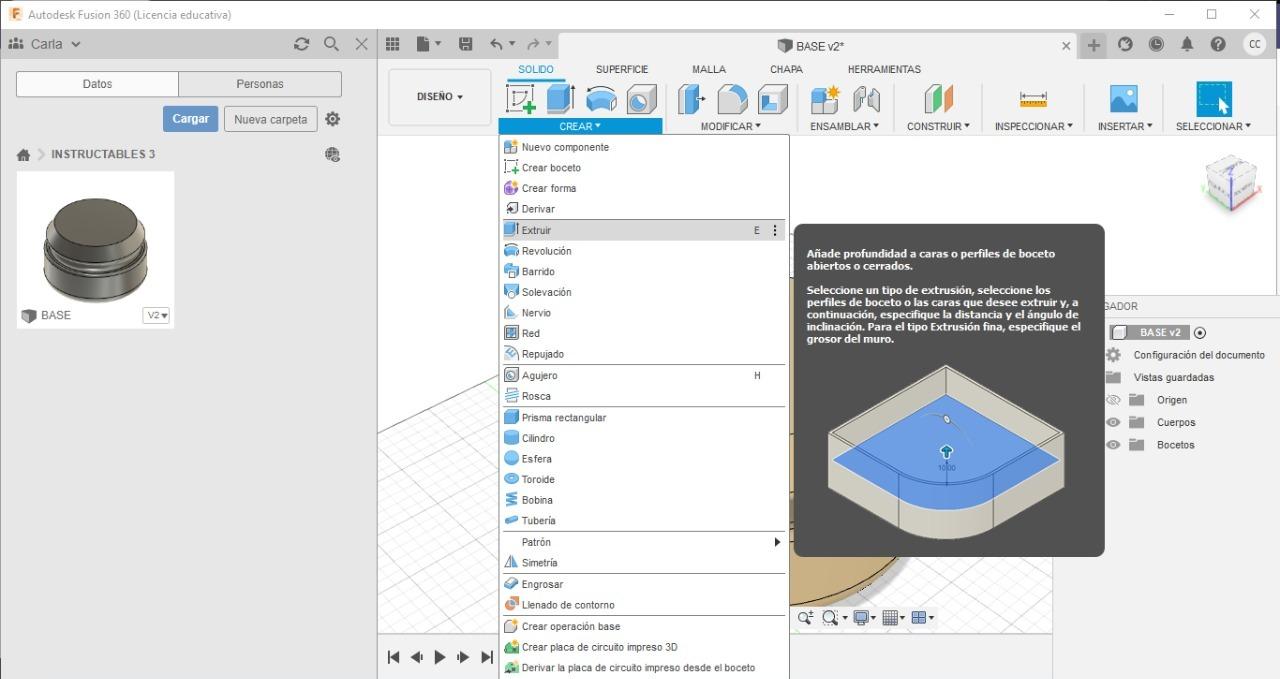Click the Nuevo componente assemble icon
This screenshot has height=679, width=1280.
825,99
